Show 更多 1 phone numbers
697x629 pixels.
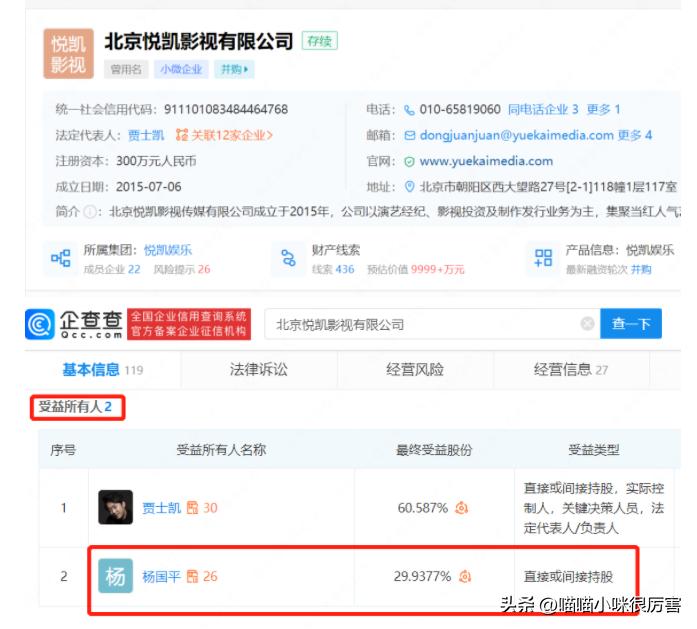click(603, 109)
